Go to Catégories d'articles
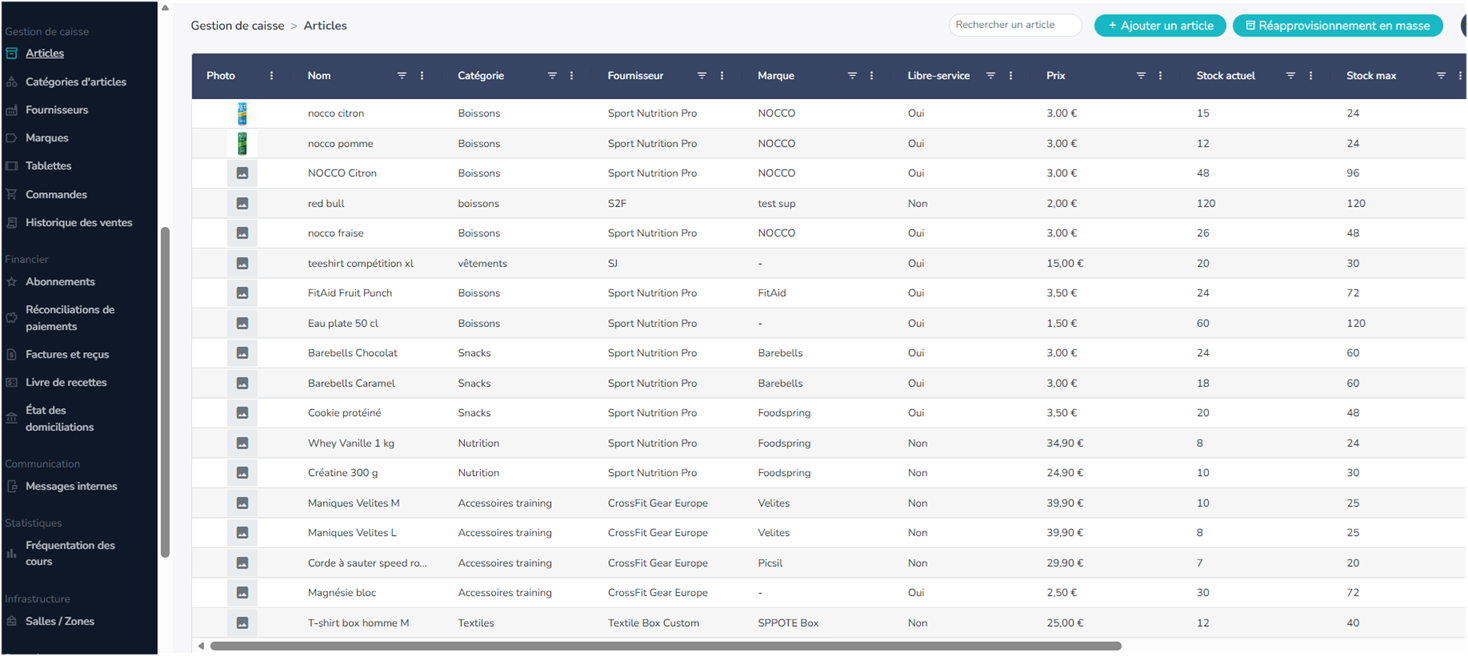This screenshot has height=656, width=1468. (x=76, y=82)
